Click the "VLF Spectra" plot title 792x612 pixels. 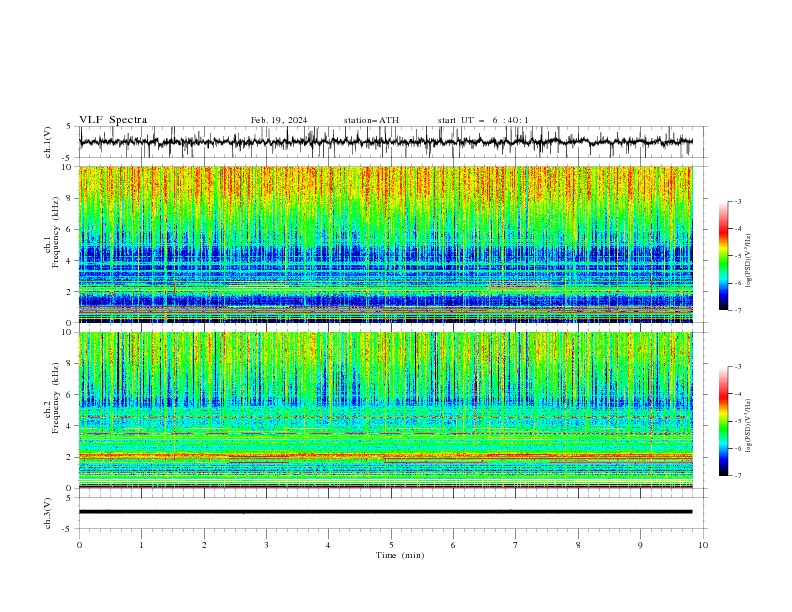113,120
